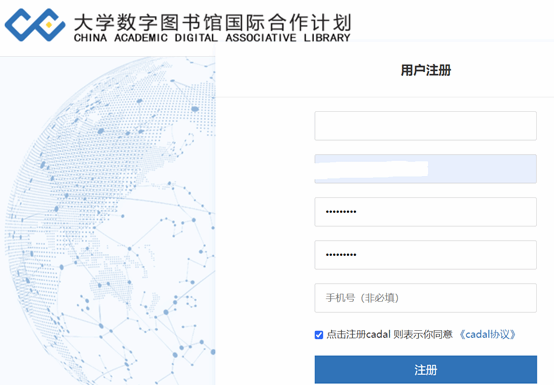Click the white redacted area in the second field

pyautogui.click(x=371, y=169)
